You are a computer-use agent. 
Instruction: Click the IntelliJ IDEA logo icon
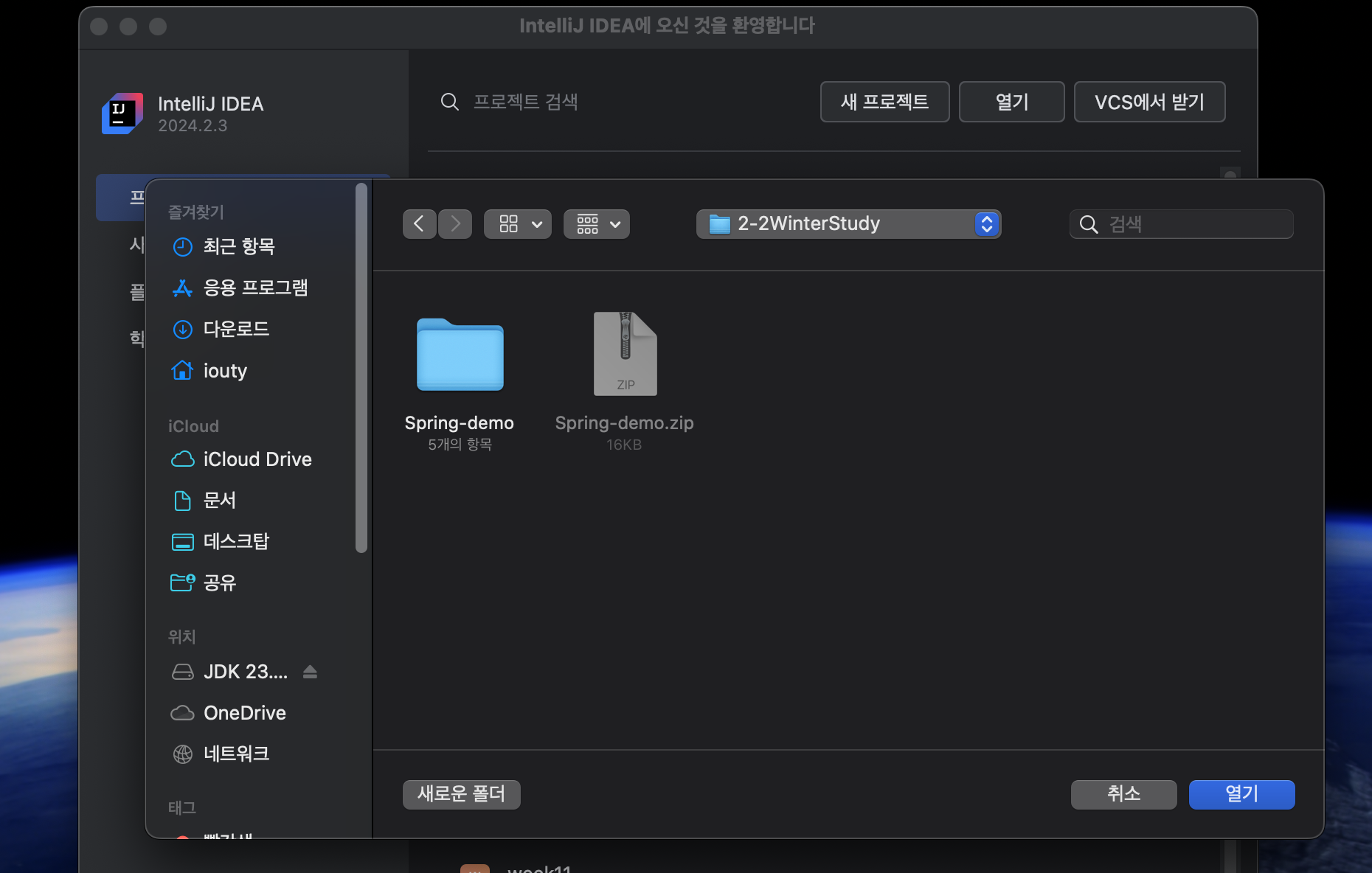coord(122,114)
